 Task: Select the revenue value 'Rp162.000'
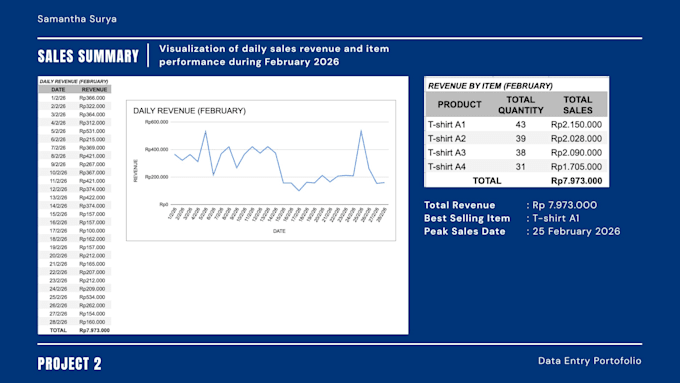click(92, 239)
